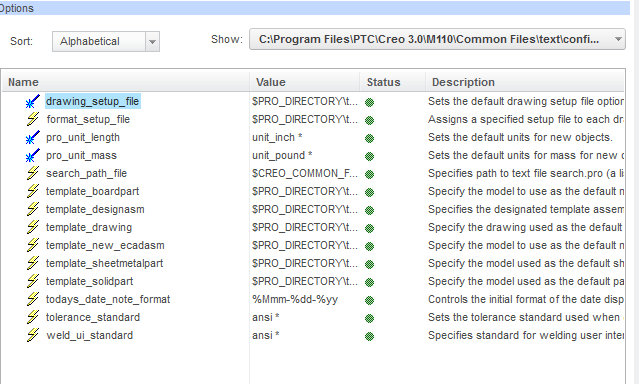Click the lightning icon beside template_solidpart
This screenshot has height=384, width=639.
(33, 281)
